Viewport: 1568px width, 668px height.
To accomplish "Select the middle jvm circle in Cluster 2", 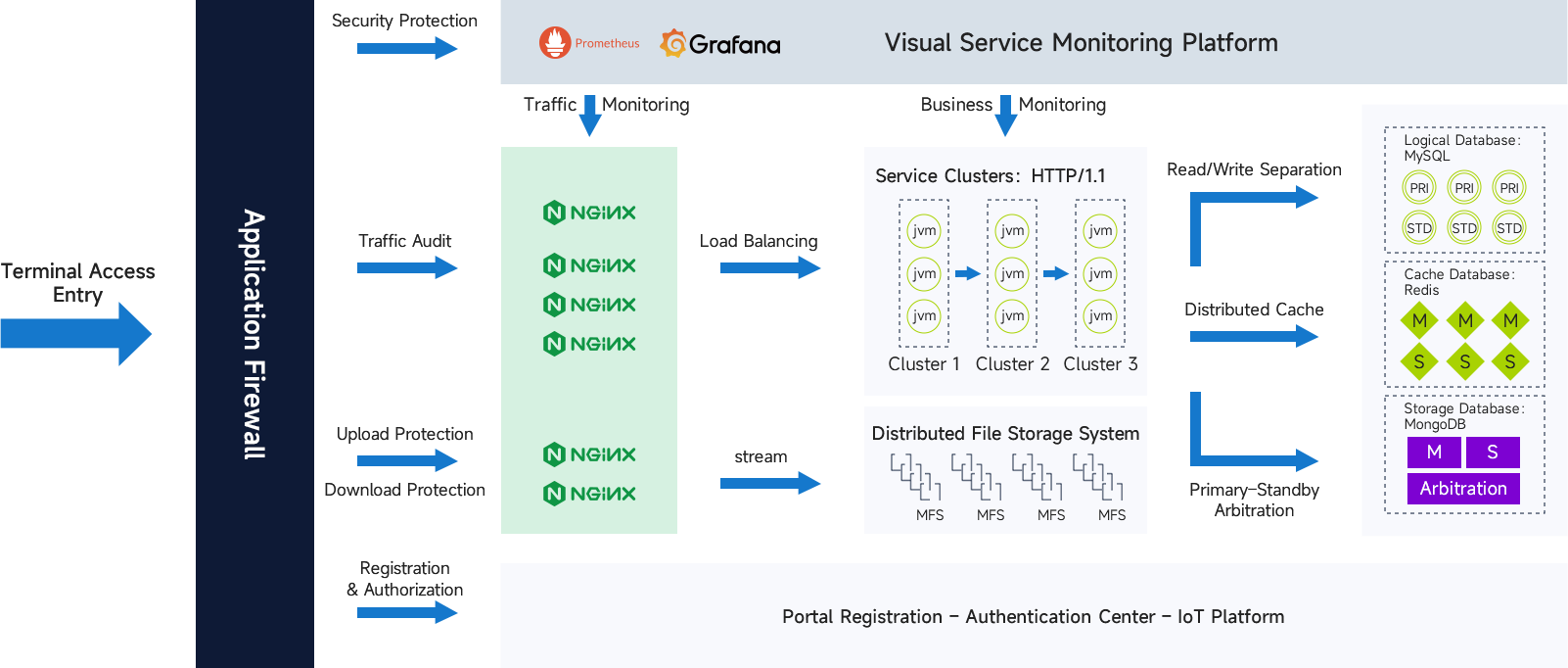I will [1012, 273].
